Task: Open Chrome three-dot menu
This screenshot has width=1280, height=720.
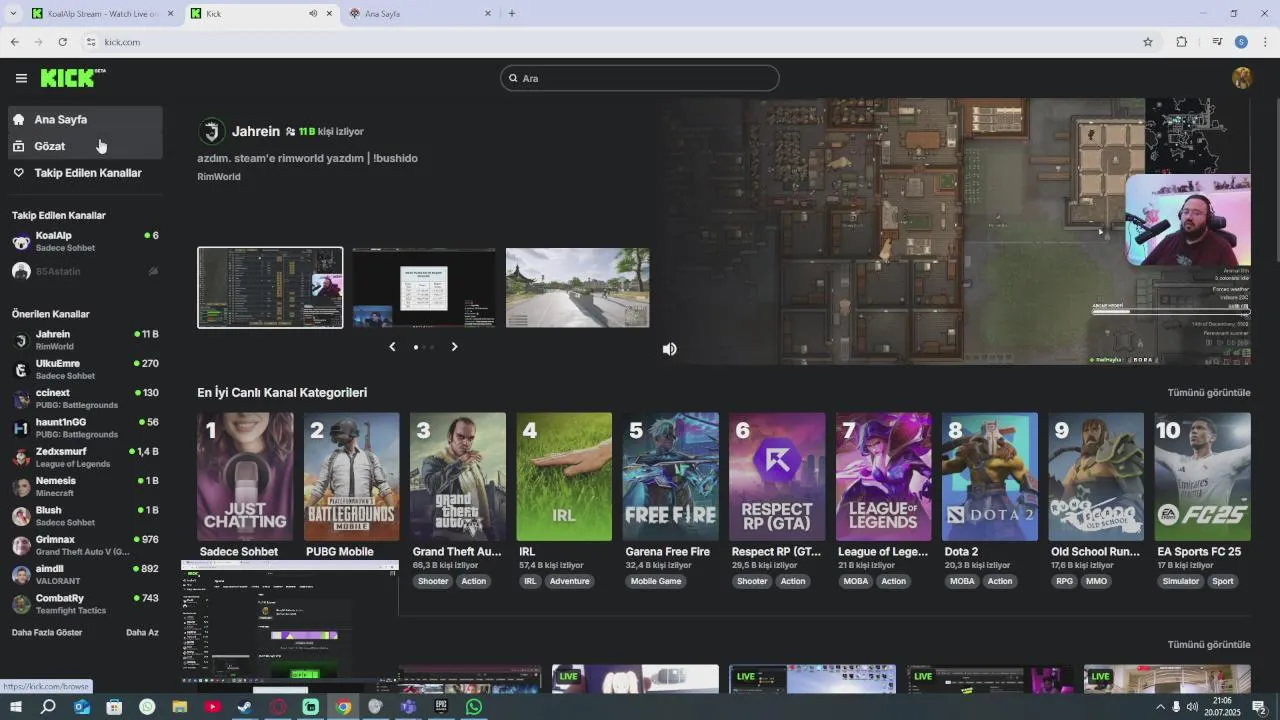Action: coord(1265,42)
